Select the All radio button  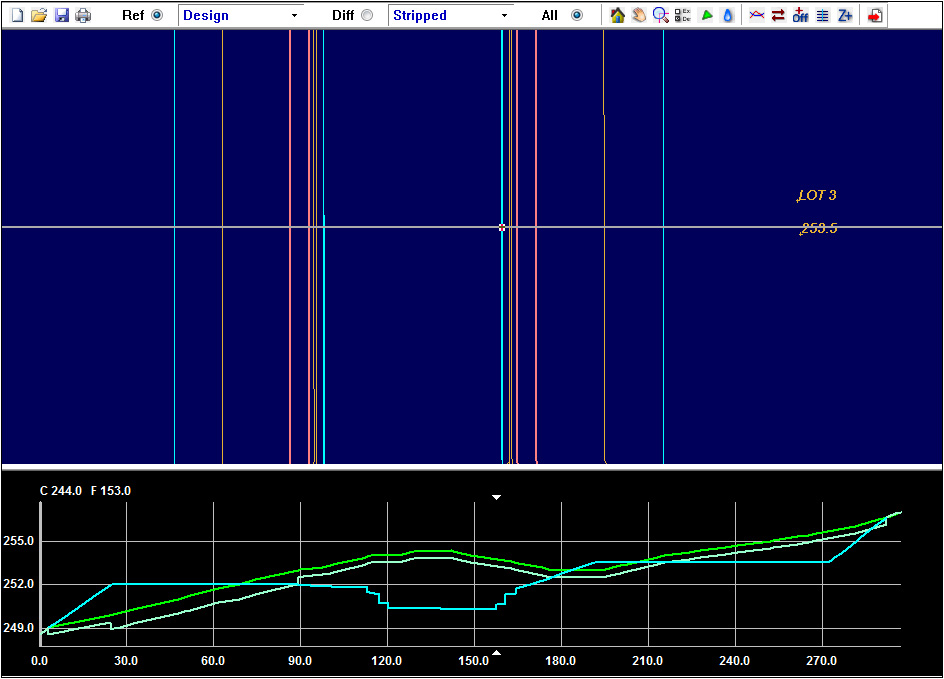576,15
